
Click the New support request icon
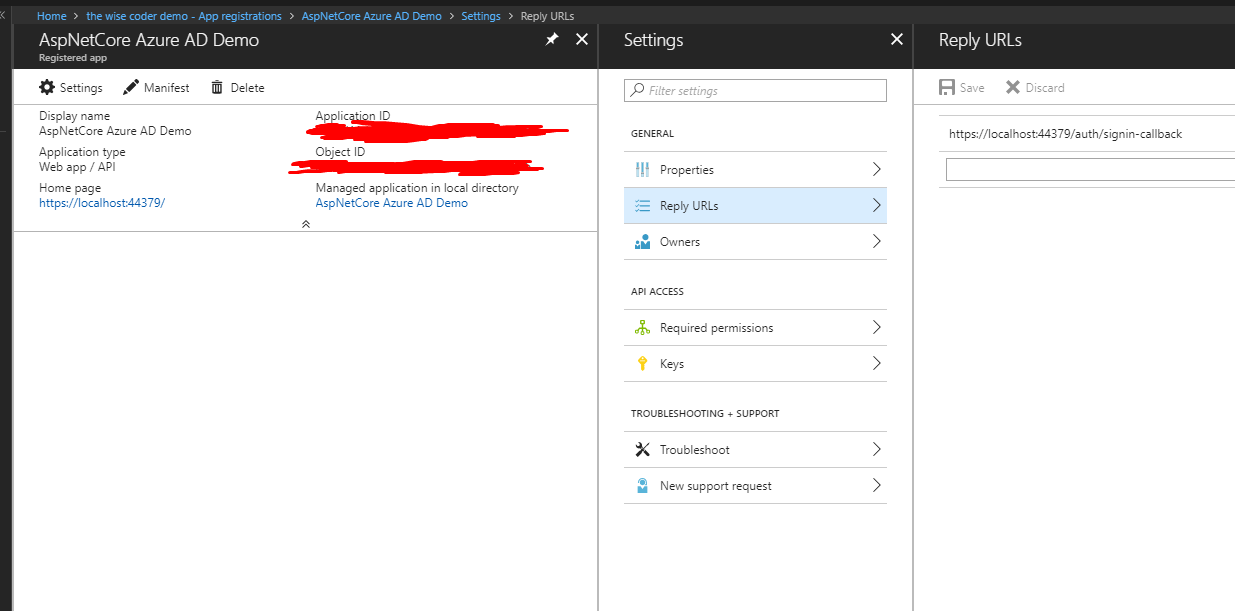coord(642,486)
